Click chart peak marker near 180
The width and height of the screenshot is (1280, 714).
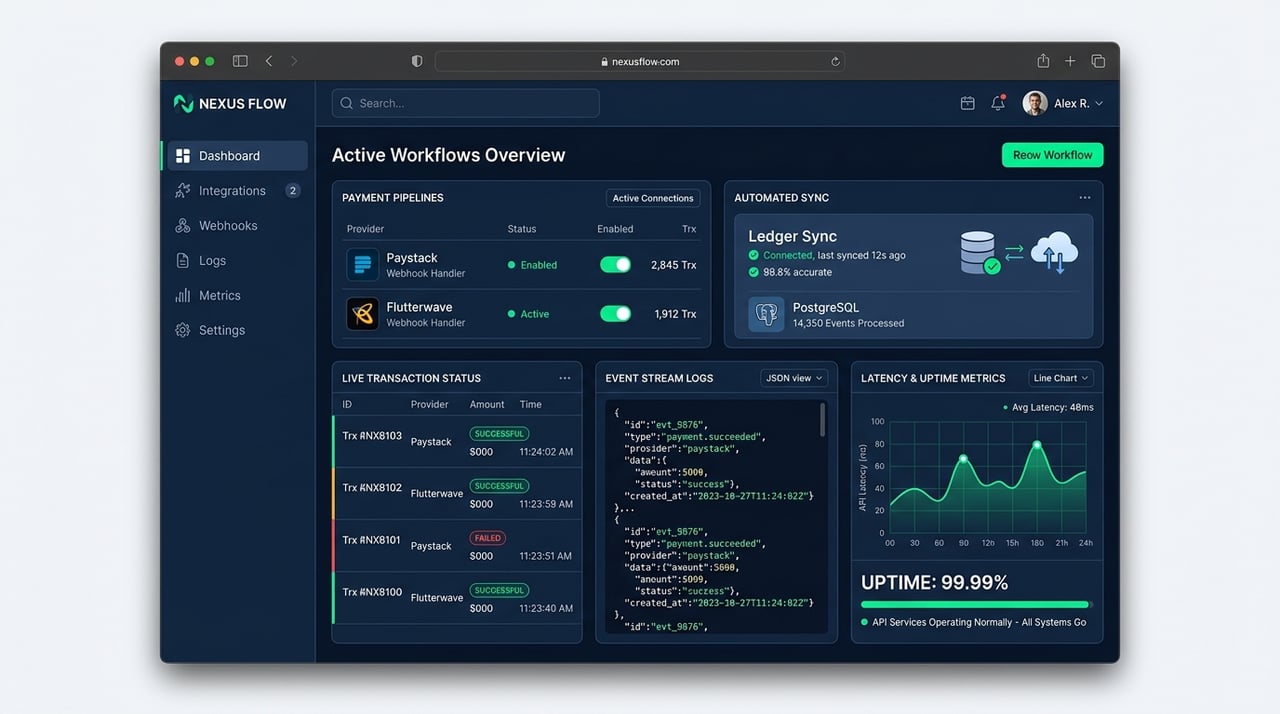(1037, 444)
